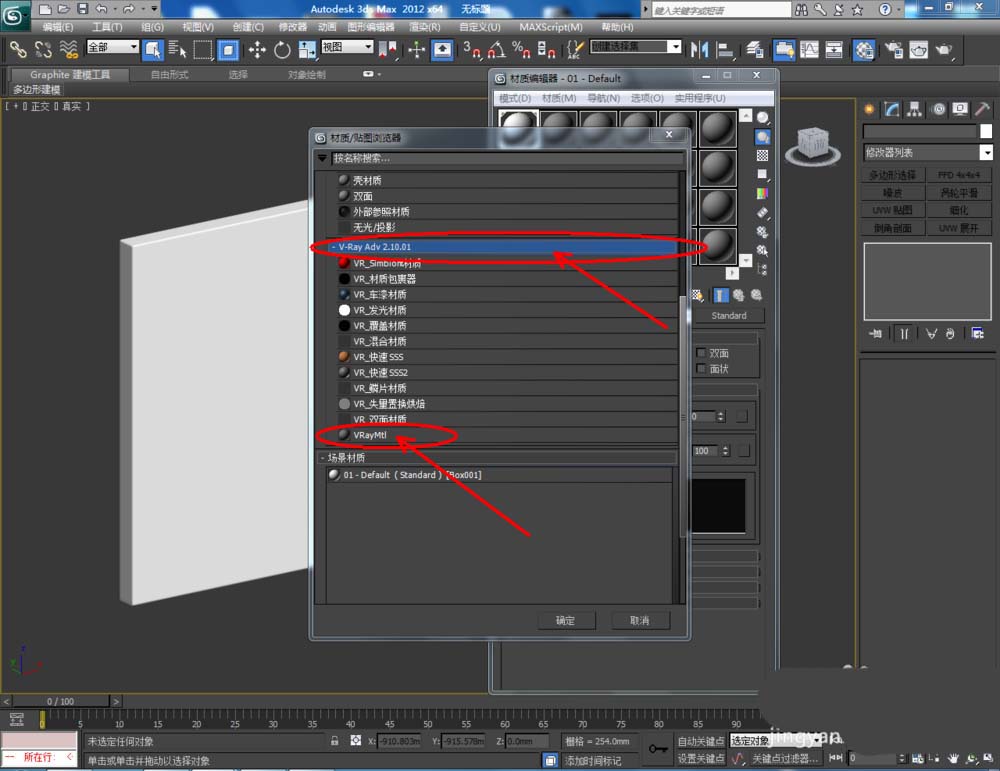Viewport: 1000px width, 771px height.
Task: Open the 自定义(U) menu
Action: click(480, 27)
